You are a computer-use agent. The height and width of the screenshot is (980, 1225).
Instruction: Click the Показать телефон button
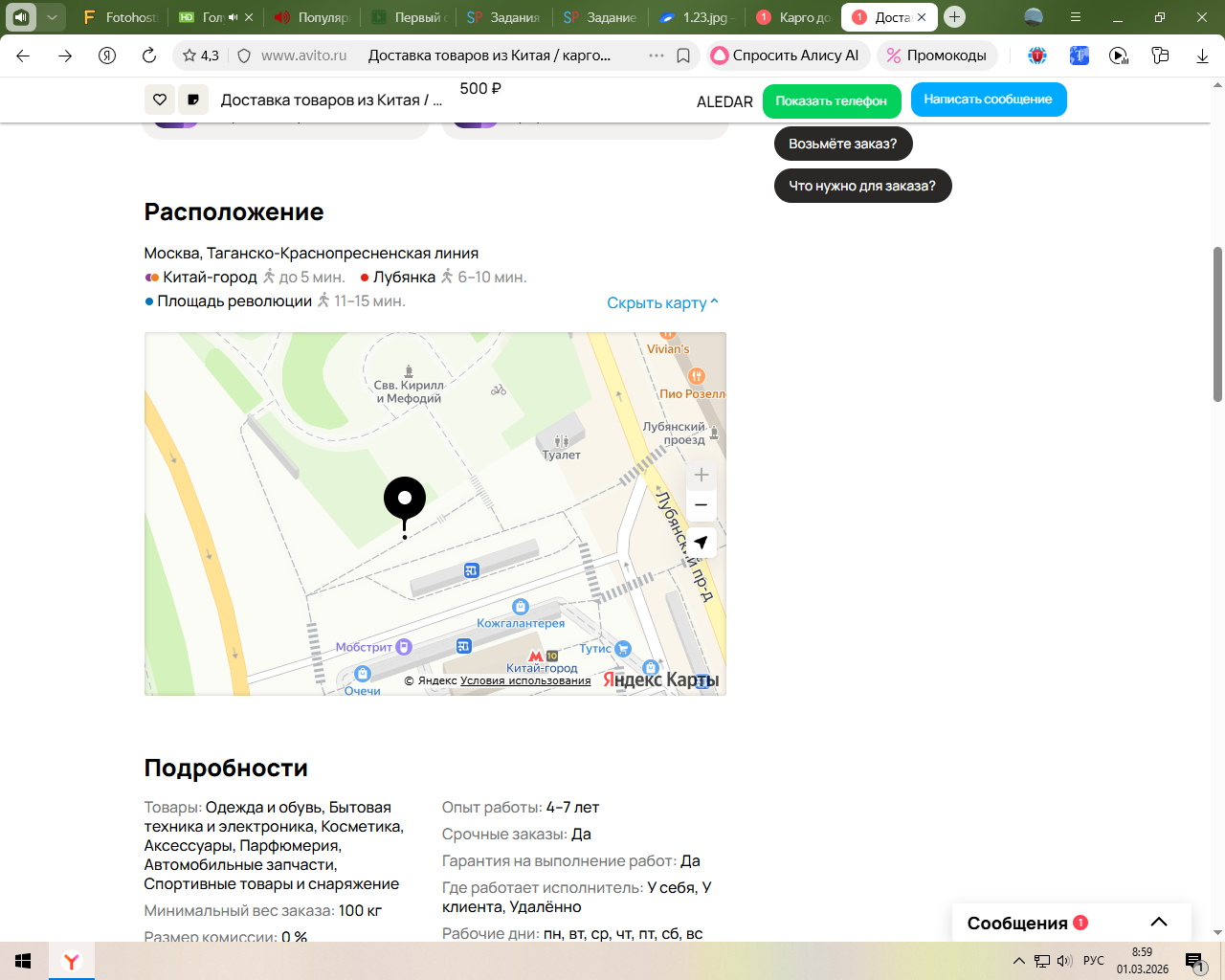[x=832, y=100]
